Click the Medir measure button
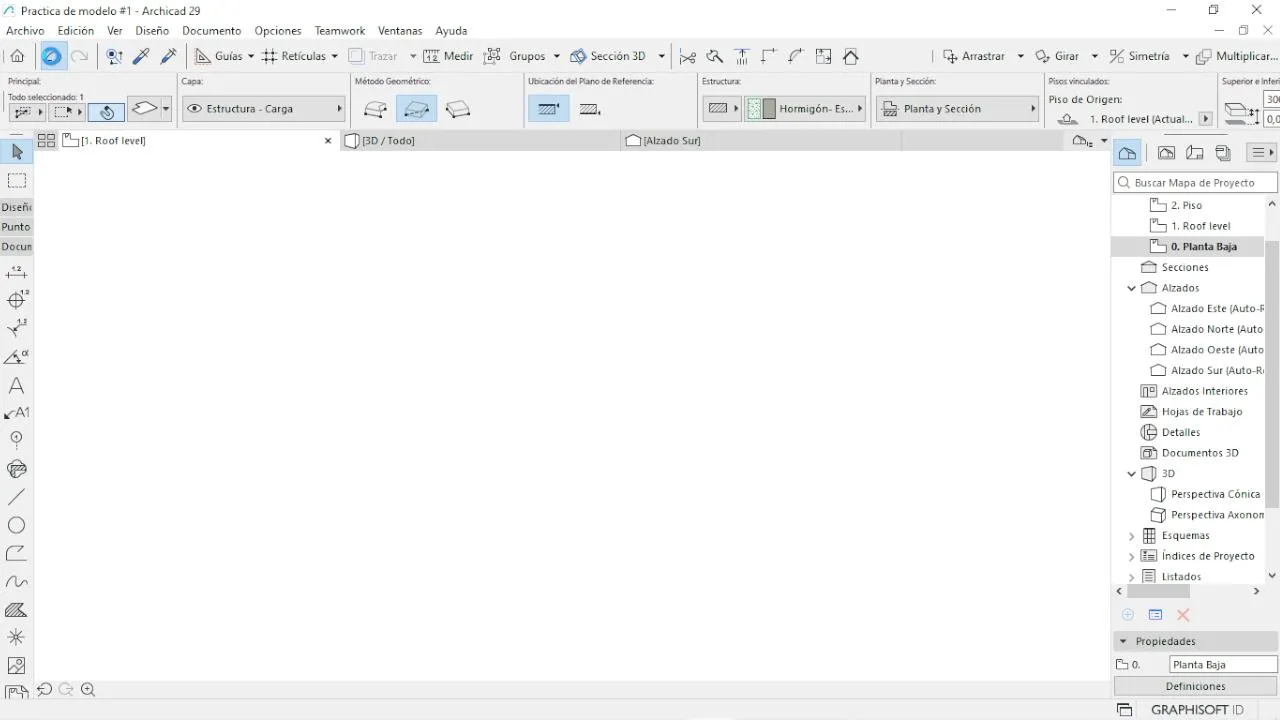The width and height of the screenshot is (1280, 720). (x=448, y=56)
